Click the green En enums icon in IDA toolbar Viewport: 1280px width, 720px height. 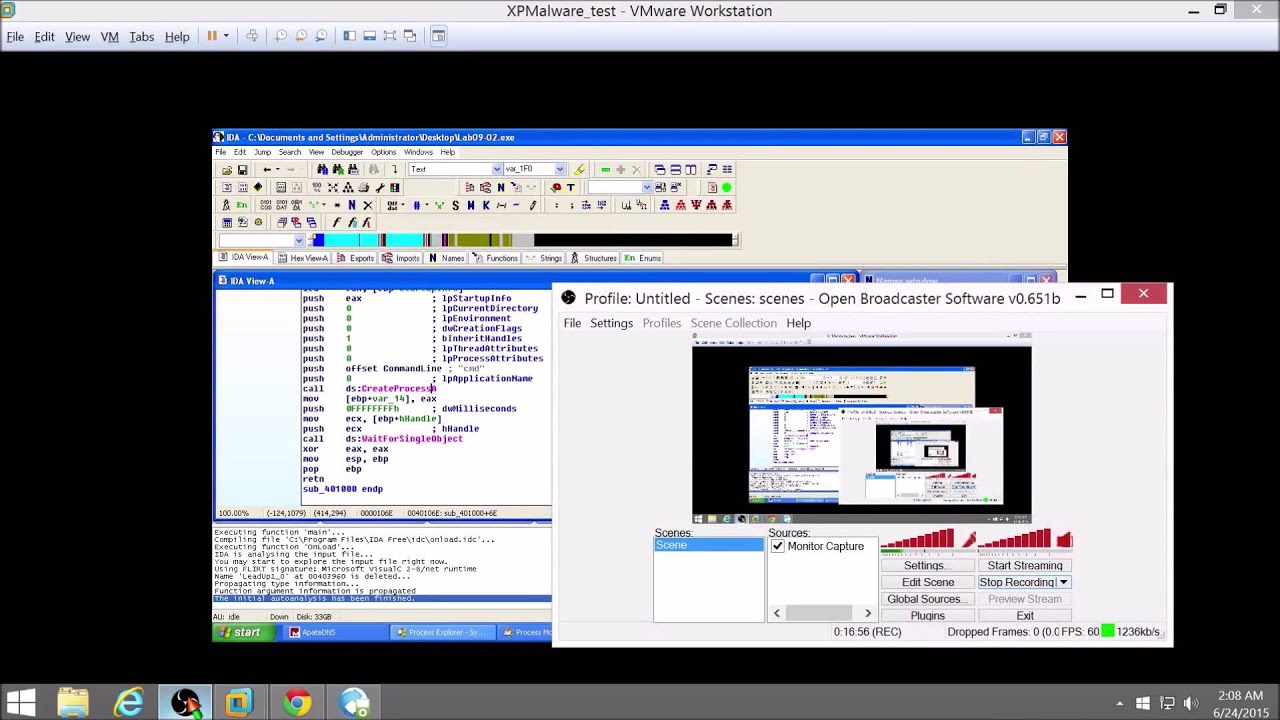click(242, 205)
